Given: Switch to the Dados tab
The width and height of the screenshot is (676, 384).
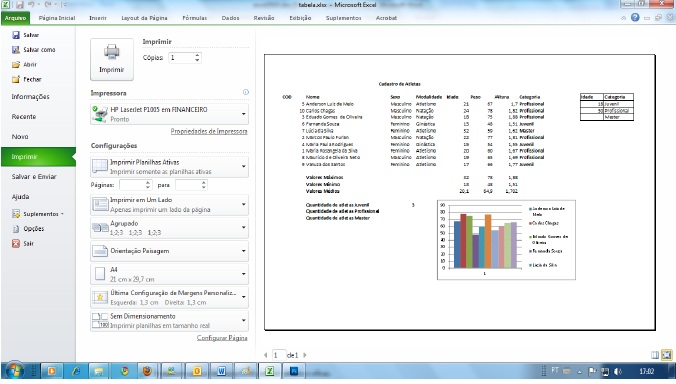Looking at the screenshot, I should pos(230,18).
